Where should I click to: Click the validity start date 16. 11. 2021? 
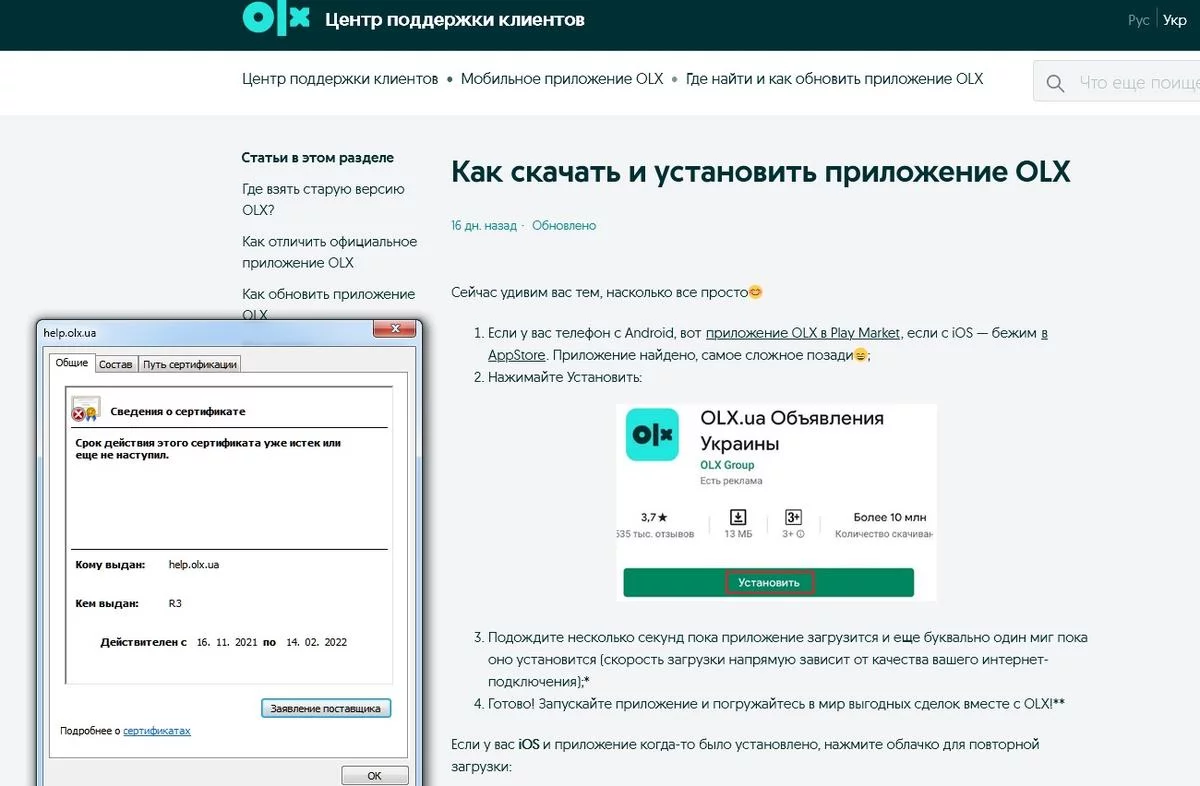pos(226,642)
